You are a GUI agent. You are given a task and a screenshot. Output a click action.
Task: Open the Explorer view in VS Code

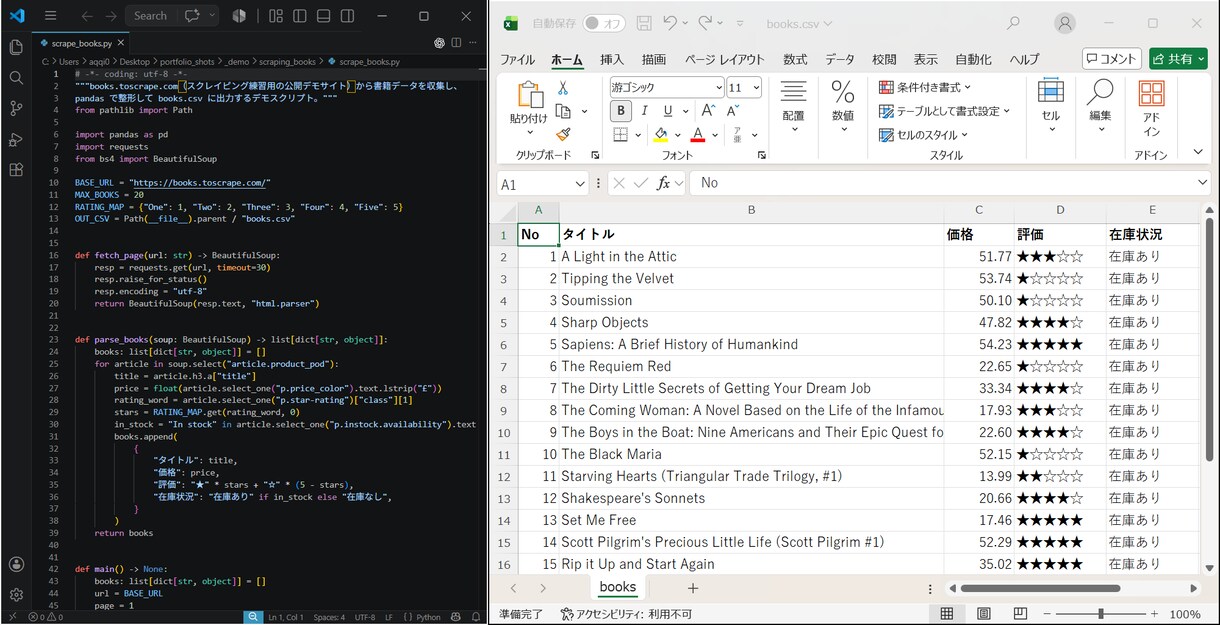point(16,47)
